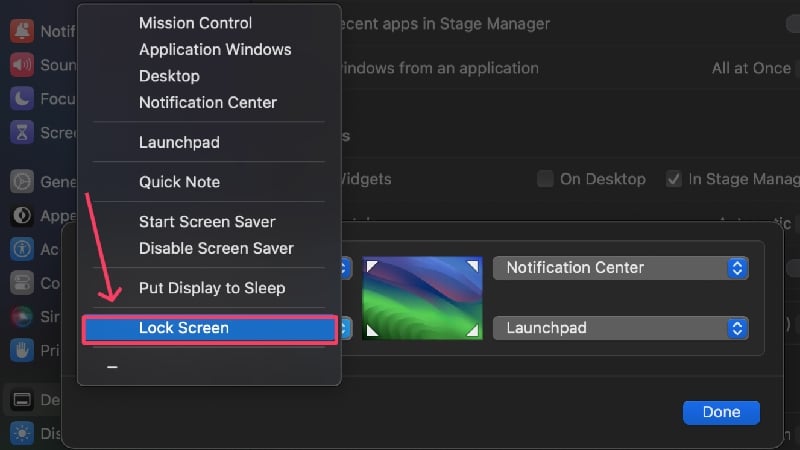Uncheck the In Stage Manager checkbox

click(673, 179)
